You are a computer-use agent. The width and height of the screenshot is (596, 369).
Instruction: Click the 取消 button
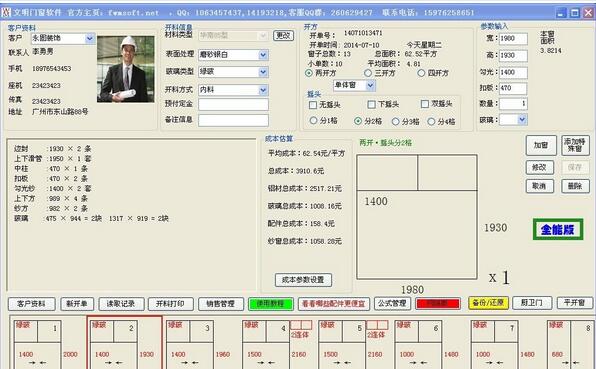540,186
